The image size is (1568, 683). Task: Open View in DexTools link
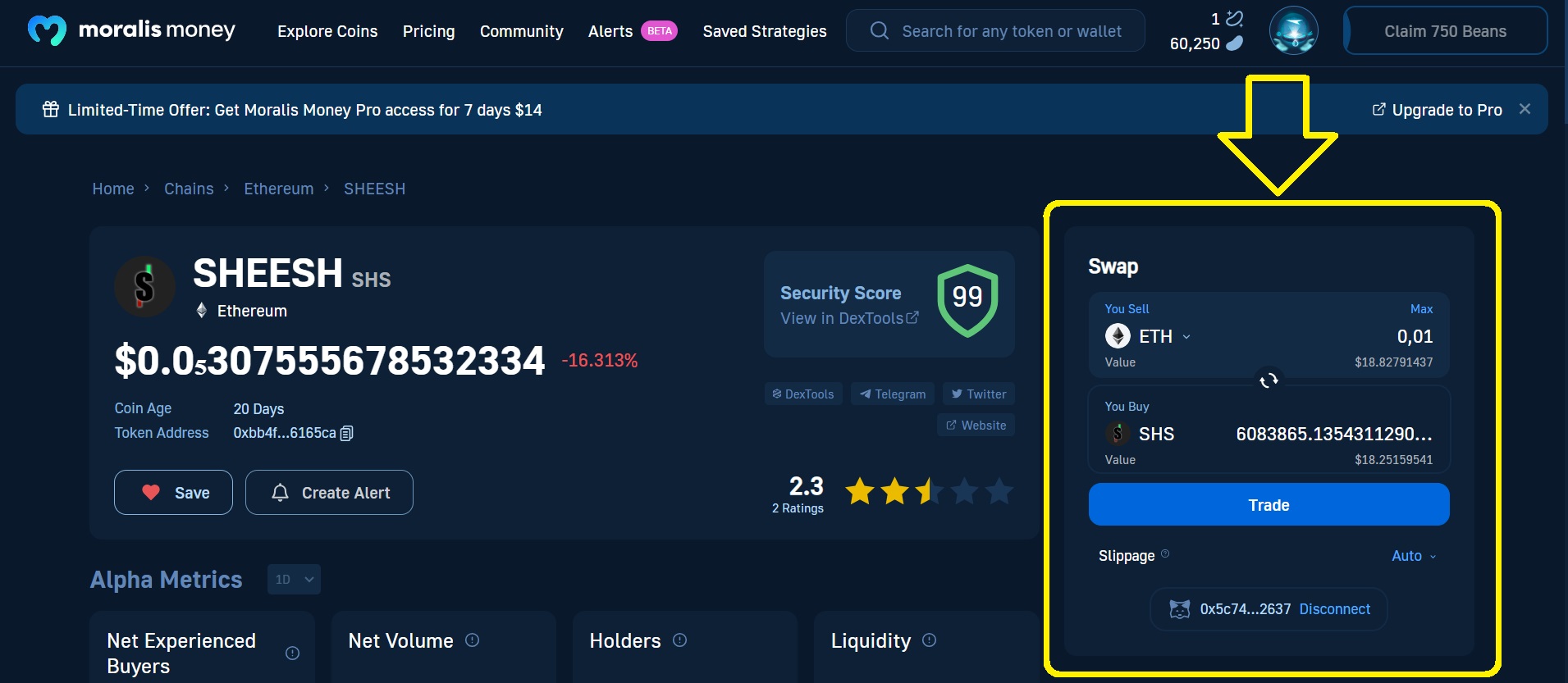[x=849, y=318]
